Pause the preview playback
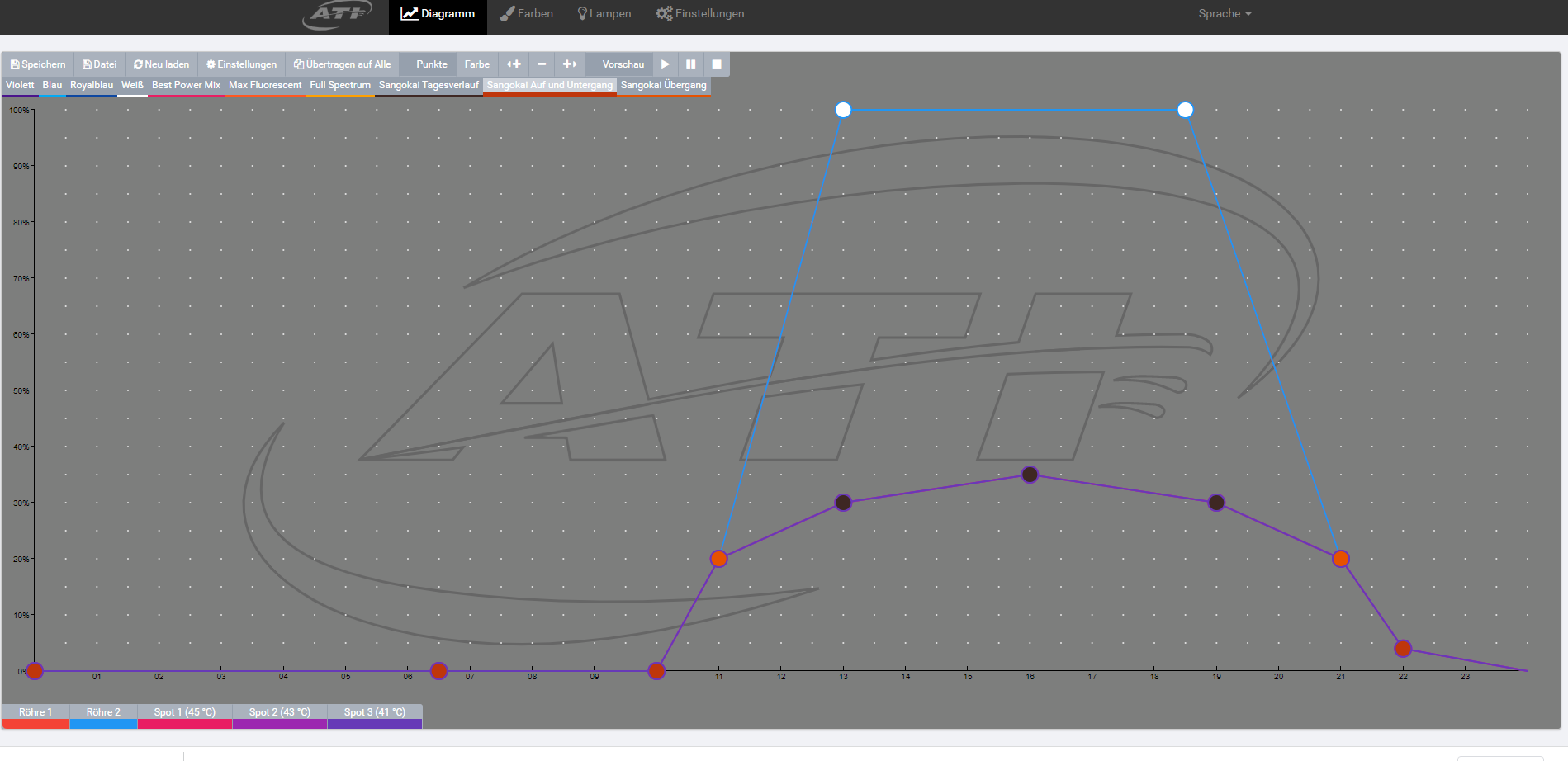This screenshot has width=1568, height=761. click(x=690, y=64)
